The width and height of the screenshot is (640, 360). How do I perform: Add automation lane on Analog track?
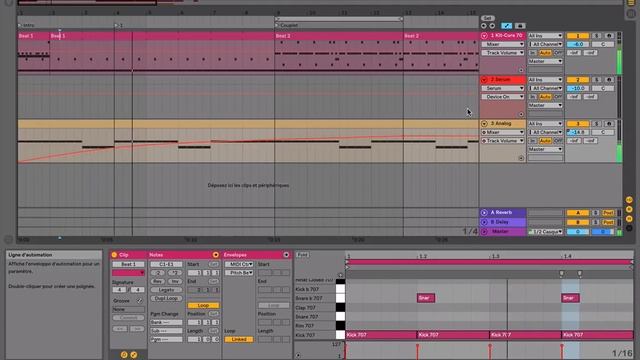[x=521, y=158]
